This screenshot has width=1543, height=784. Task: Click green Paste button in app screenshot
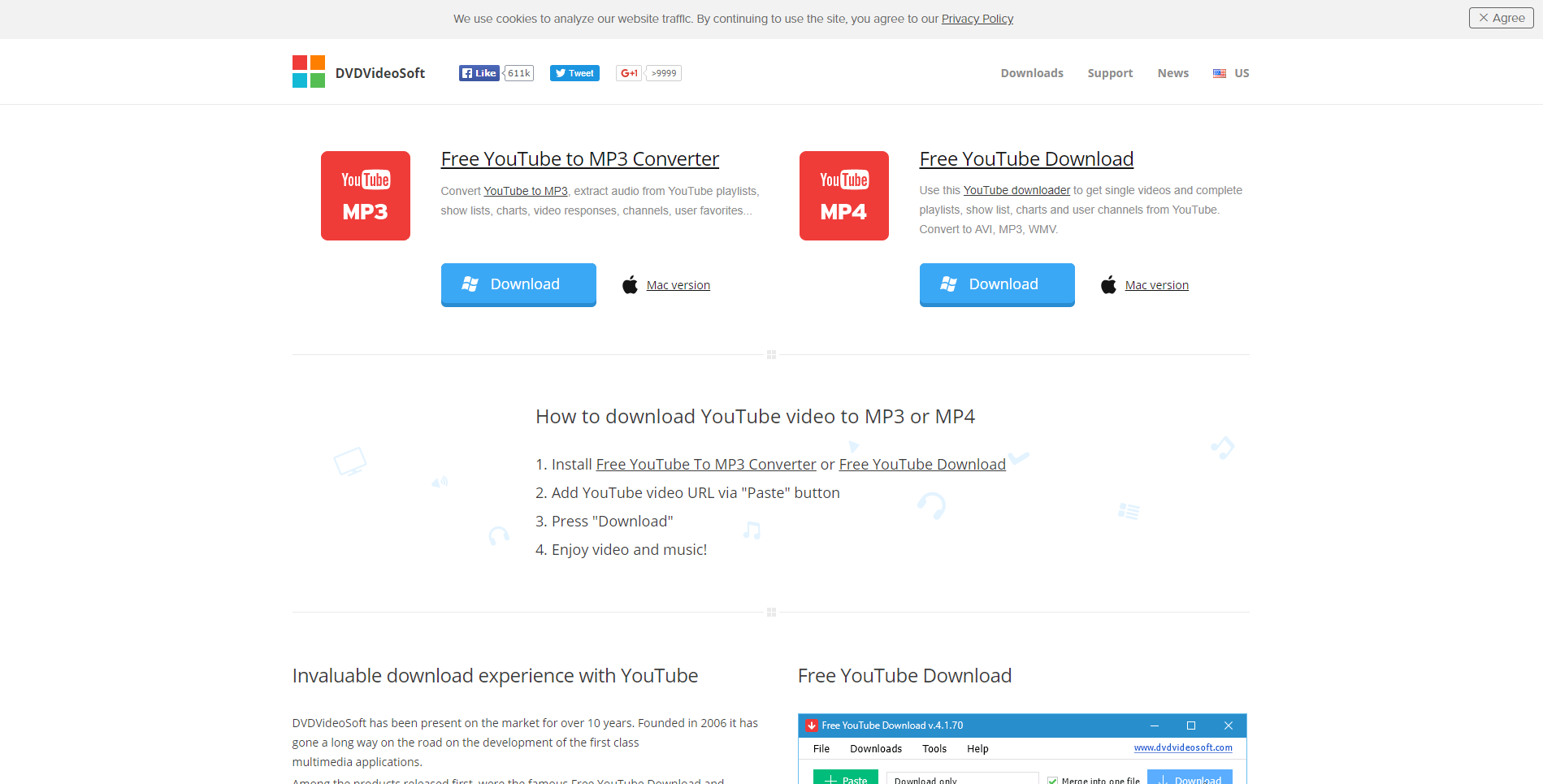coord(846,777)
